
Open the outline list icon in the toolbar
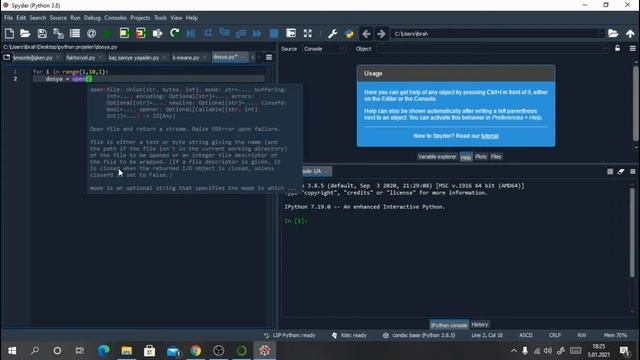[75, 33]
